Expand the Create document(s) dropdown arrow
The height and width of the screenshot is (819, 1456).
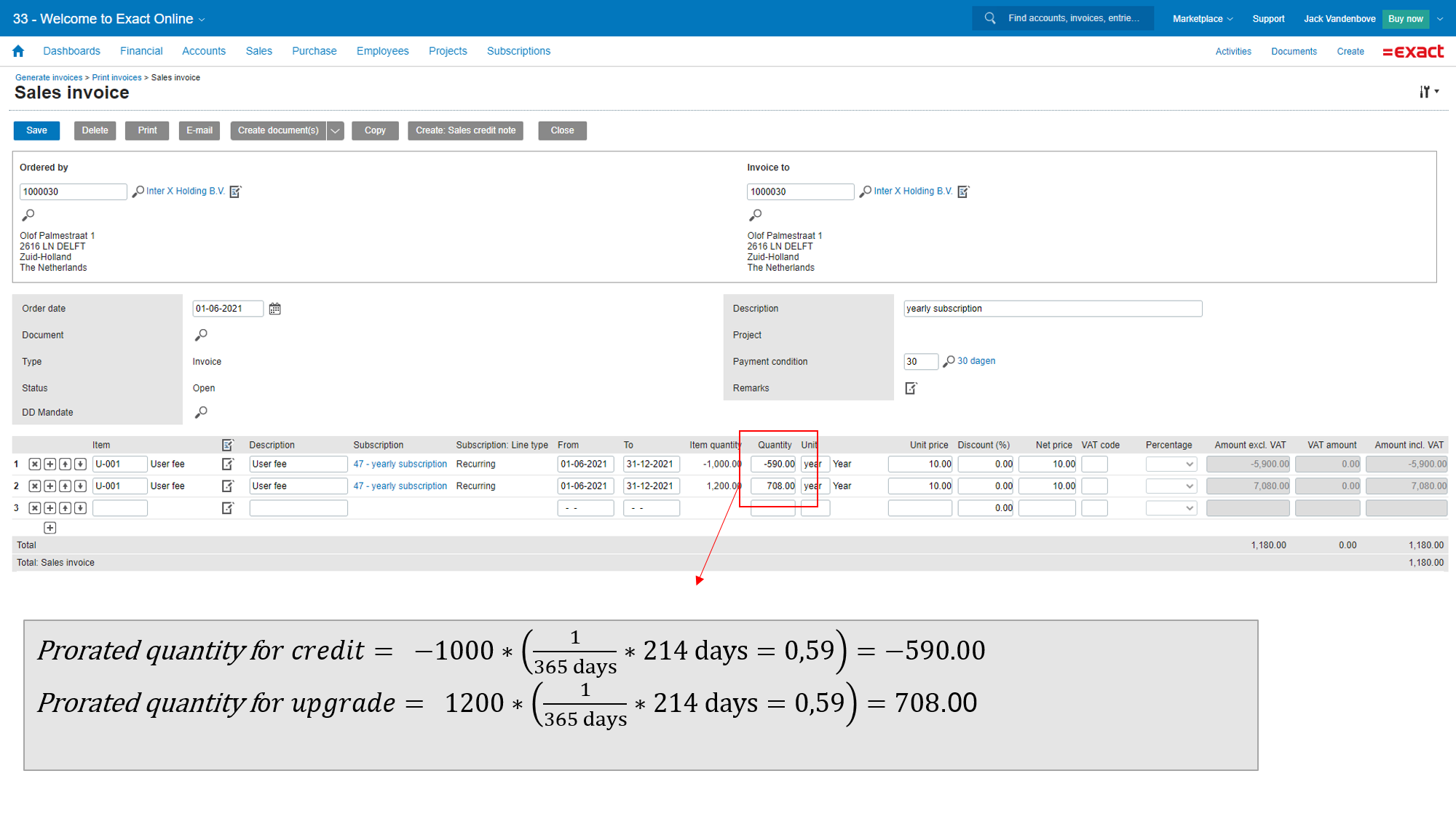click(335, 130)
